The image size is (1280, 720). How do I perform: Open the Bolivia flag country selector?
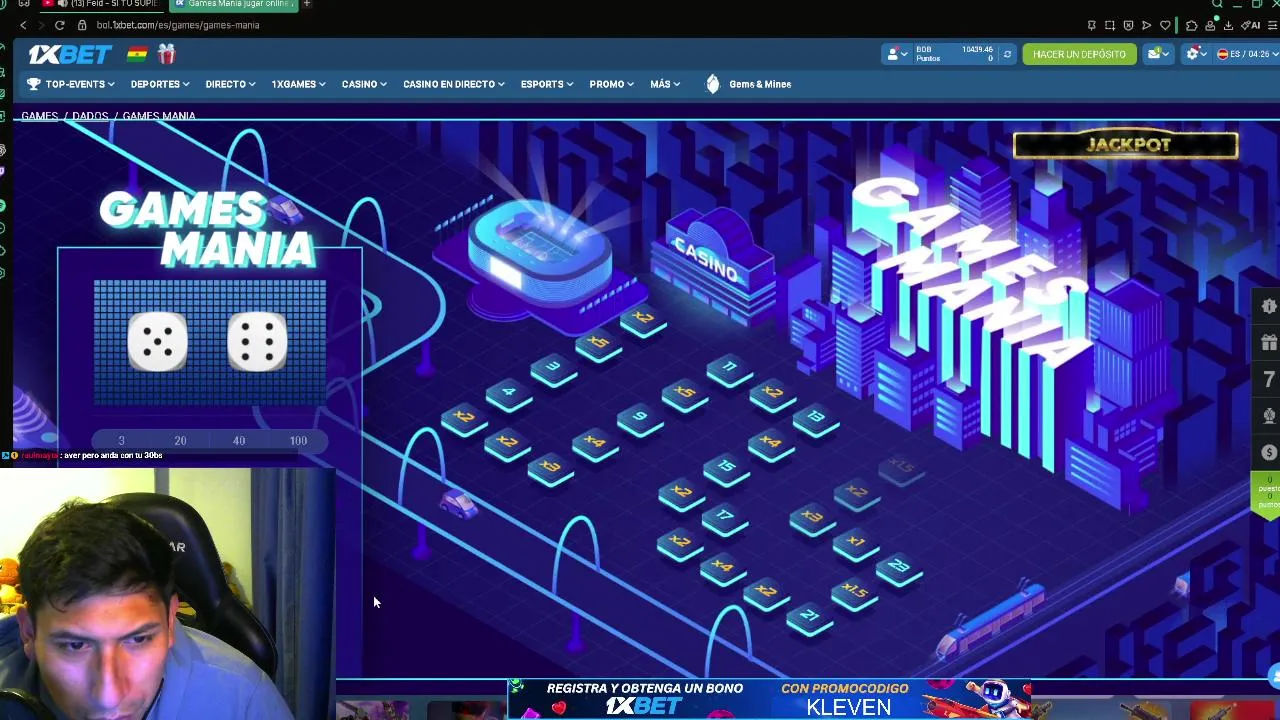tap(137, 54)
